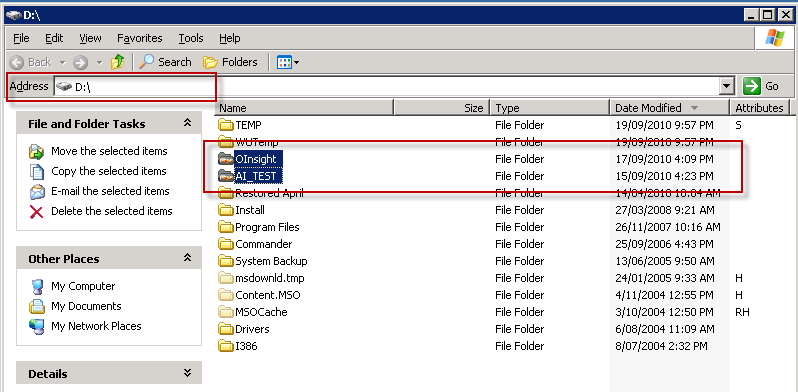Click the Forward arrow icon
Screen dimensions: 798x392
click(x=80, y=63)
